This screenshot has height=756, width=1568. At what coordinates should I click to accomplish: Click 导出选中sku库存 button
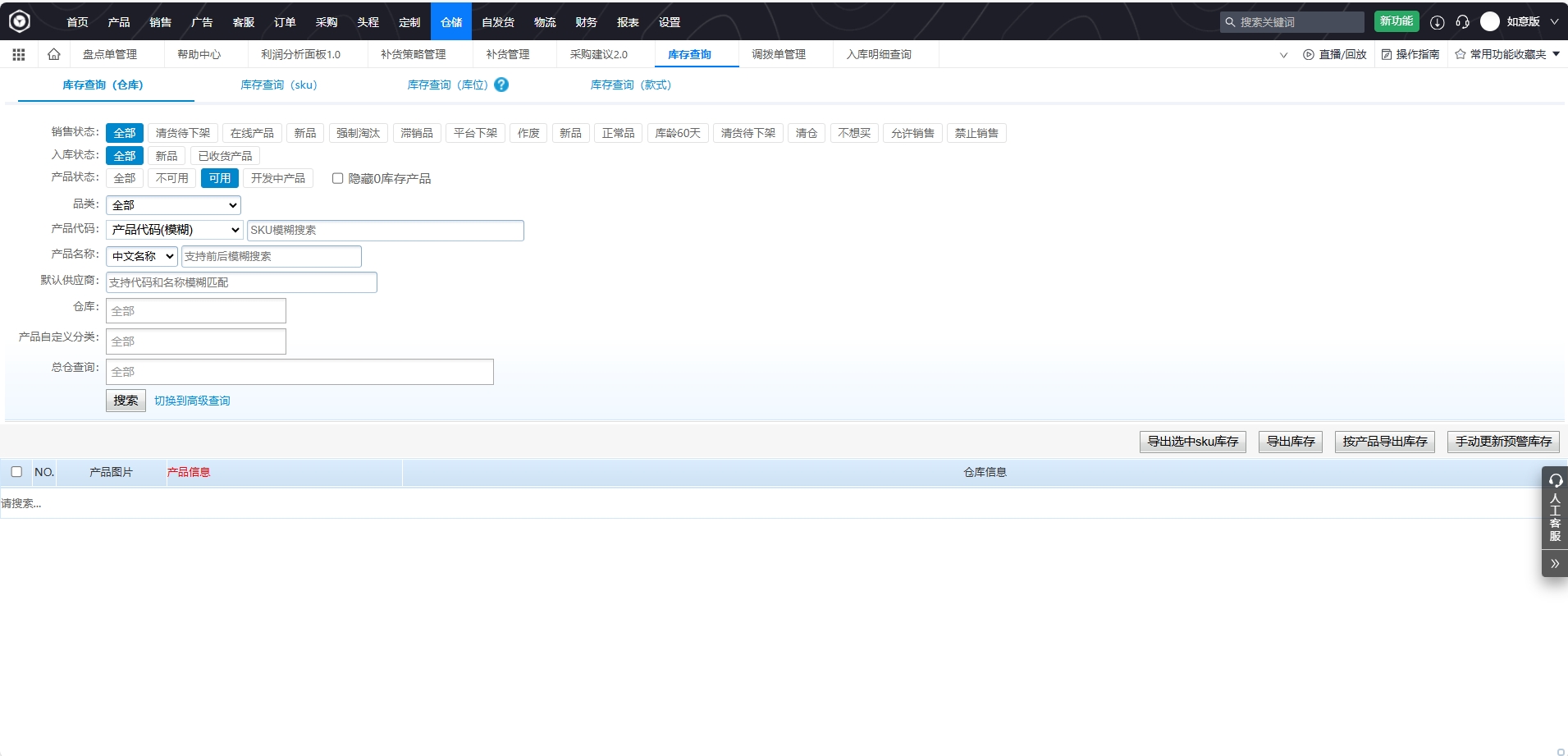click(x=1193, y=442)
